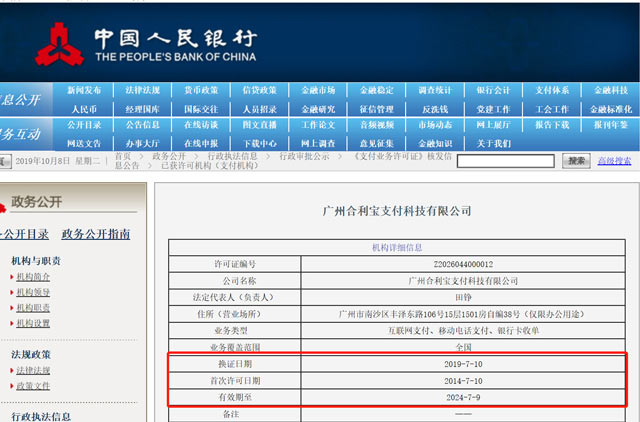
Task: Select 金融市场 in the navigation bar
Action: click(x=318, y=90)
